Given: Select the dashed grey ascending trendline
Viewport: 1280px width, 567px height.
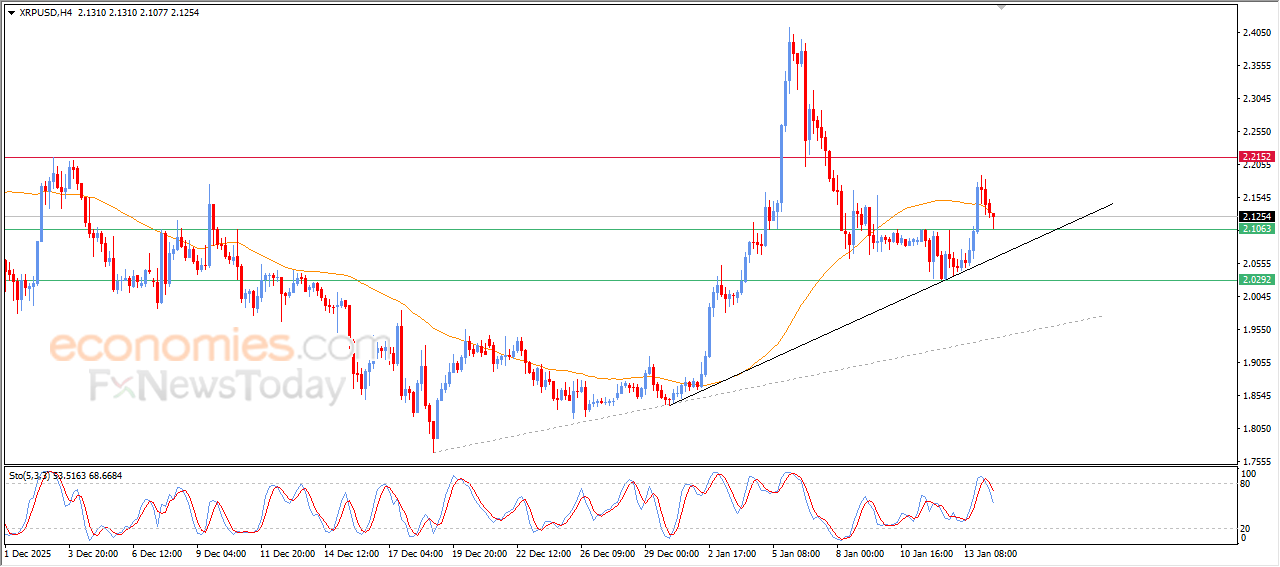Looking at the screenshot, I should coord(770,384).
